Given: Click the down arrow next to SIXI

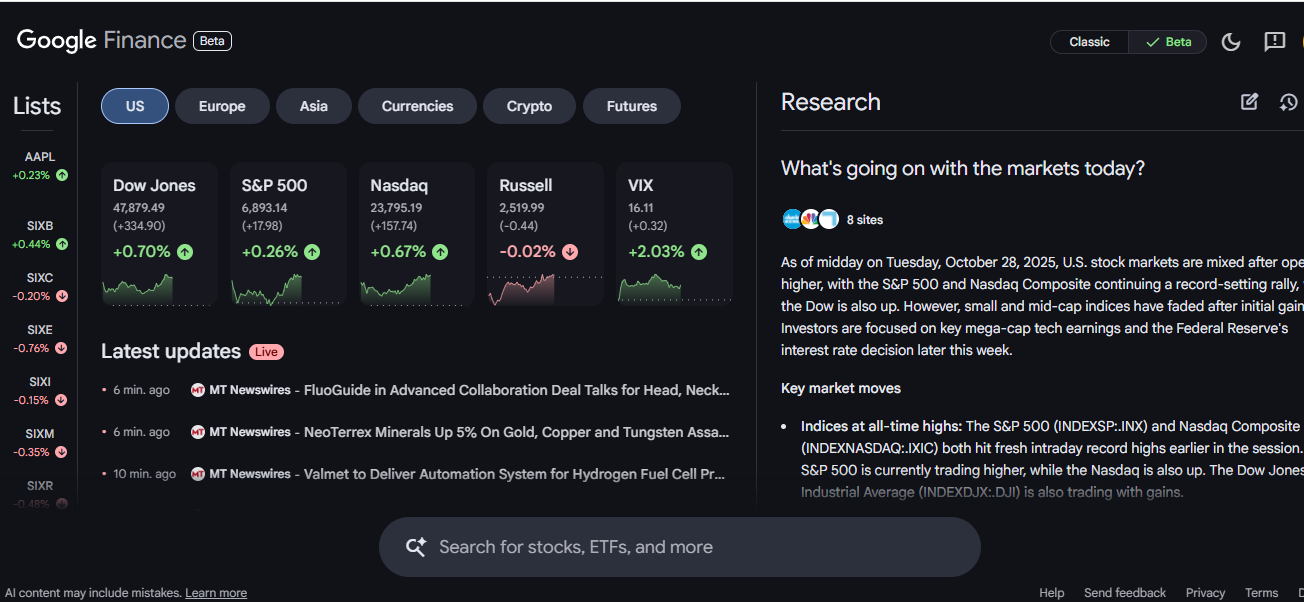Looking at the screenshot, I should click(61, 400).
